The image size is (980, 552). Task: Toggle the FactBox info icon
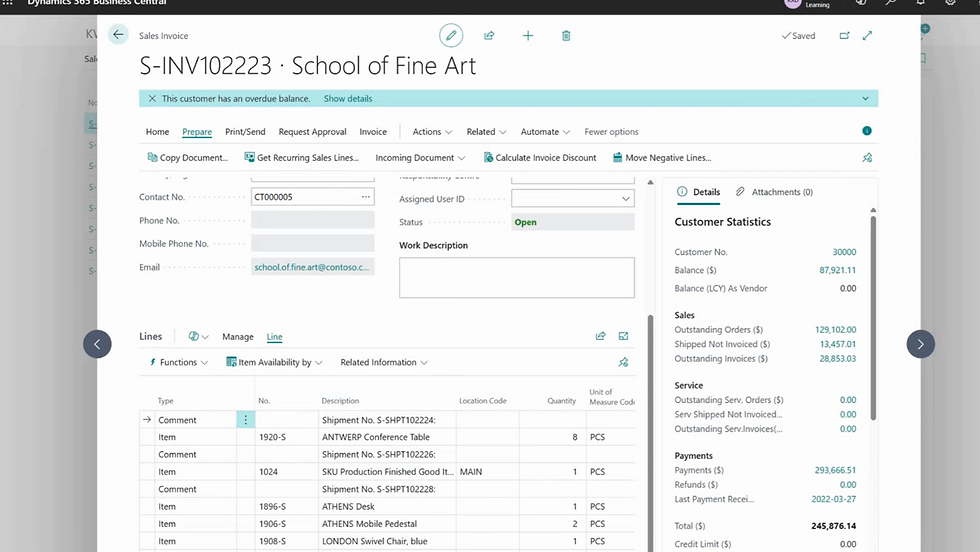pos(867,131)
